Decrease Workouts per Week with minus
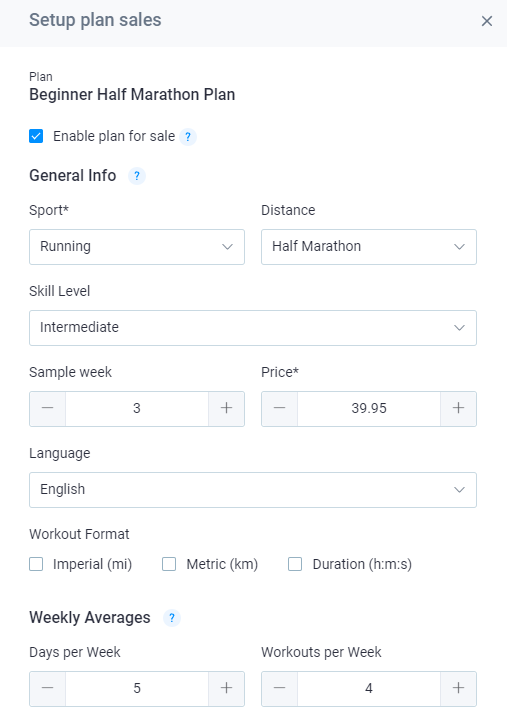This screenshot has height=715, width=507. pos(279,689)
